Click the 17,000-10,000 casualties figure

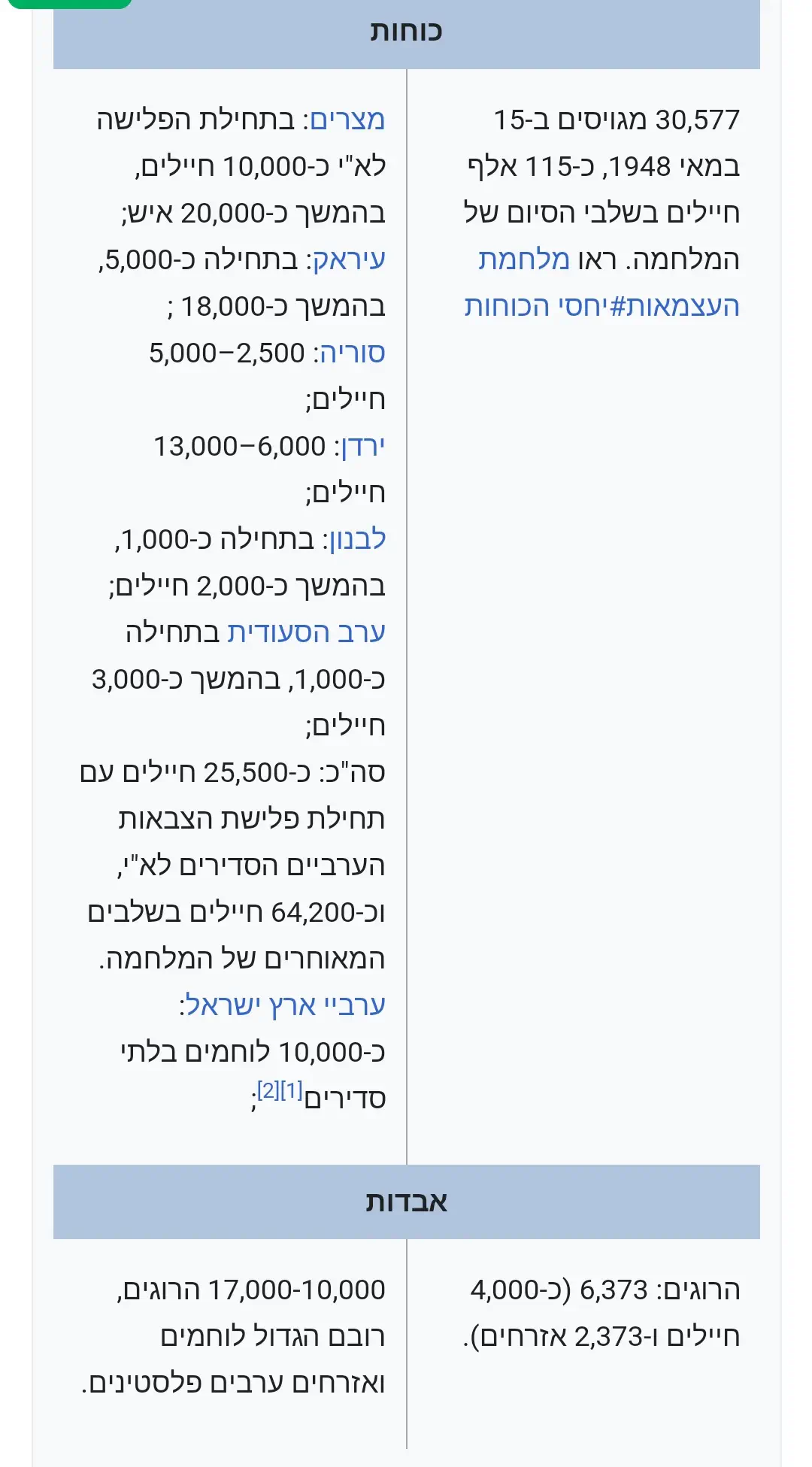296,1290
